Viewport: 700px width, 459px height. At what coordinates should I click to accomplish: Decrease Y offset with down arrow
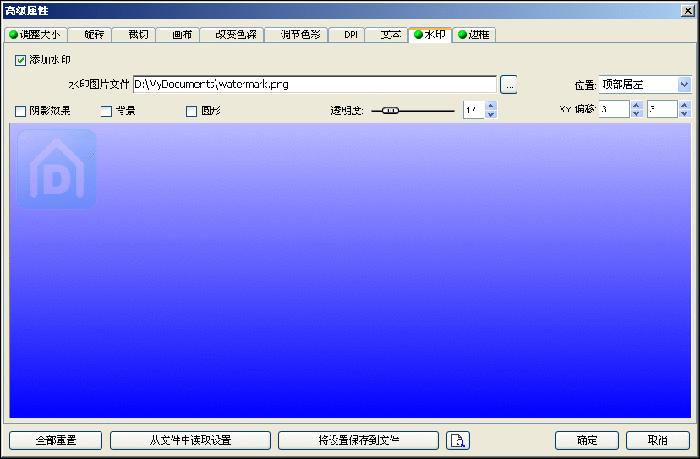click(x=684, y=113)
